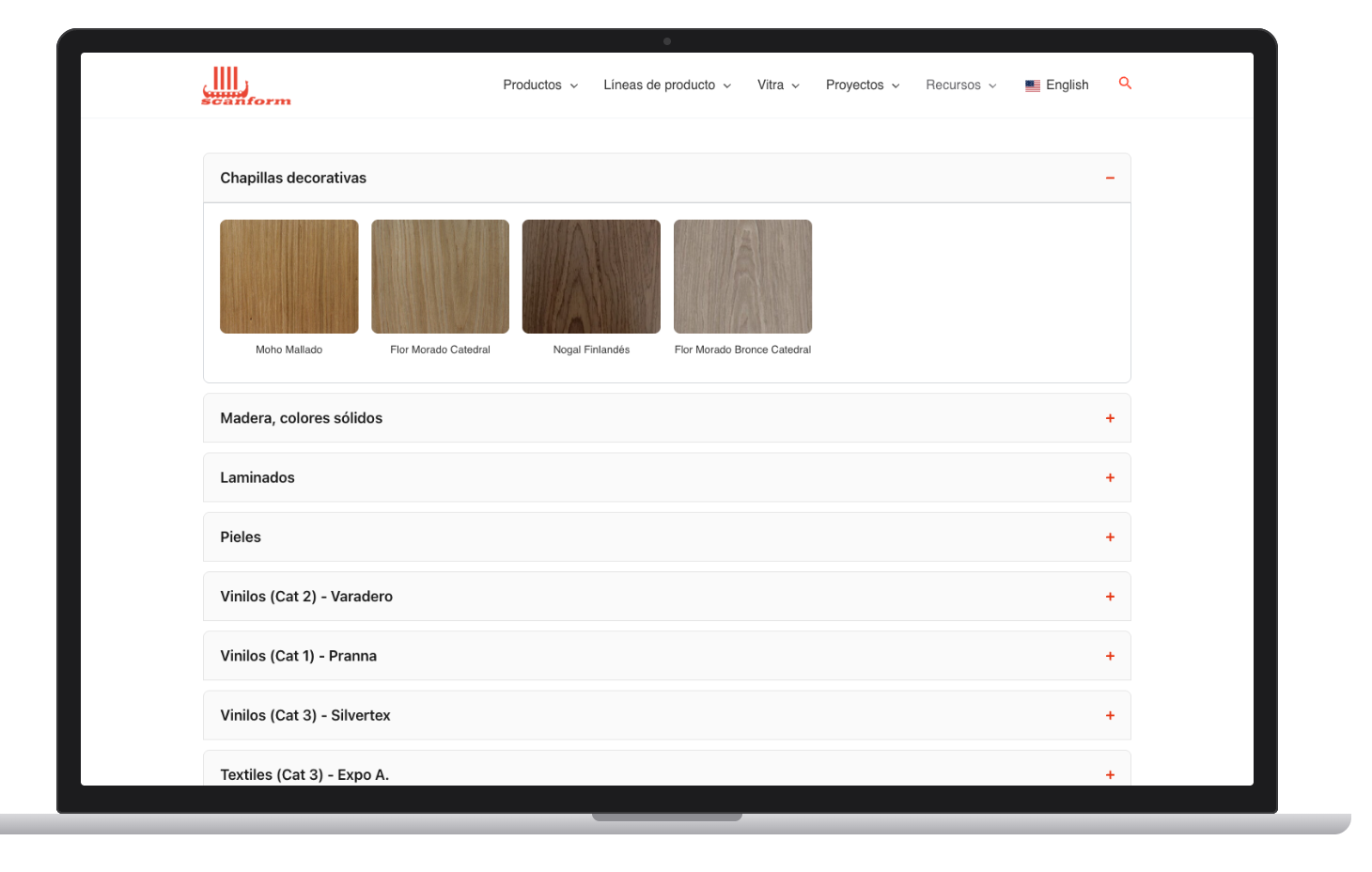Open the search magnifier icon
This screenshot has width=1372, height=872.
point(1125,84)
